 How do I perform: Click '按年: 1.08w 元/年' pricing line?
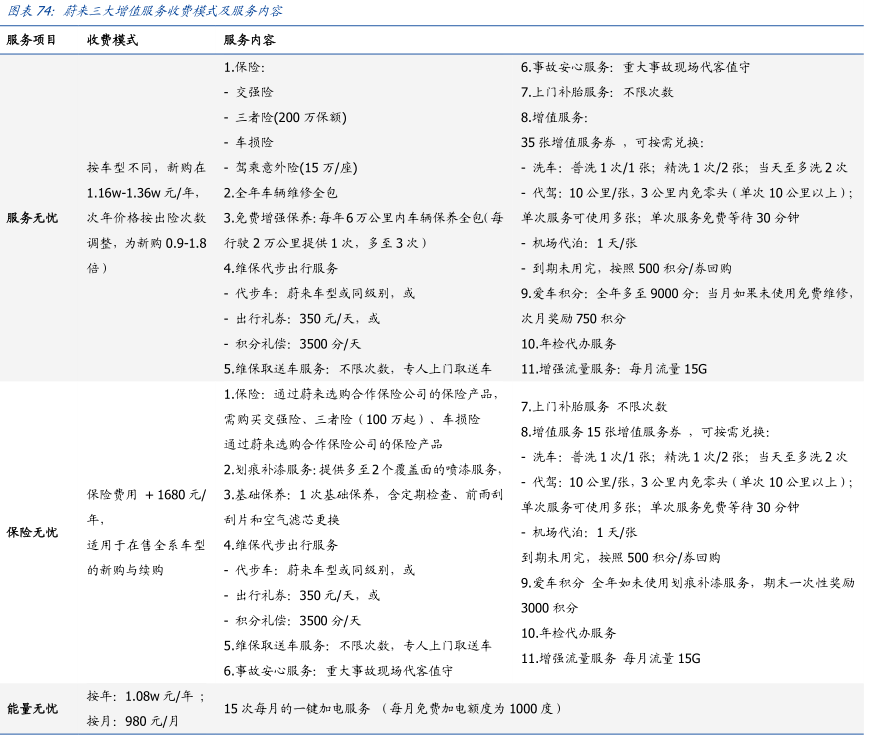point(146,696)
